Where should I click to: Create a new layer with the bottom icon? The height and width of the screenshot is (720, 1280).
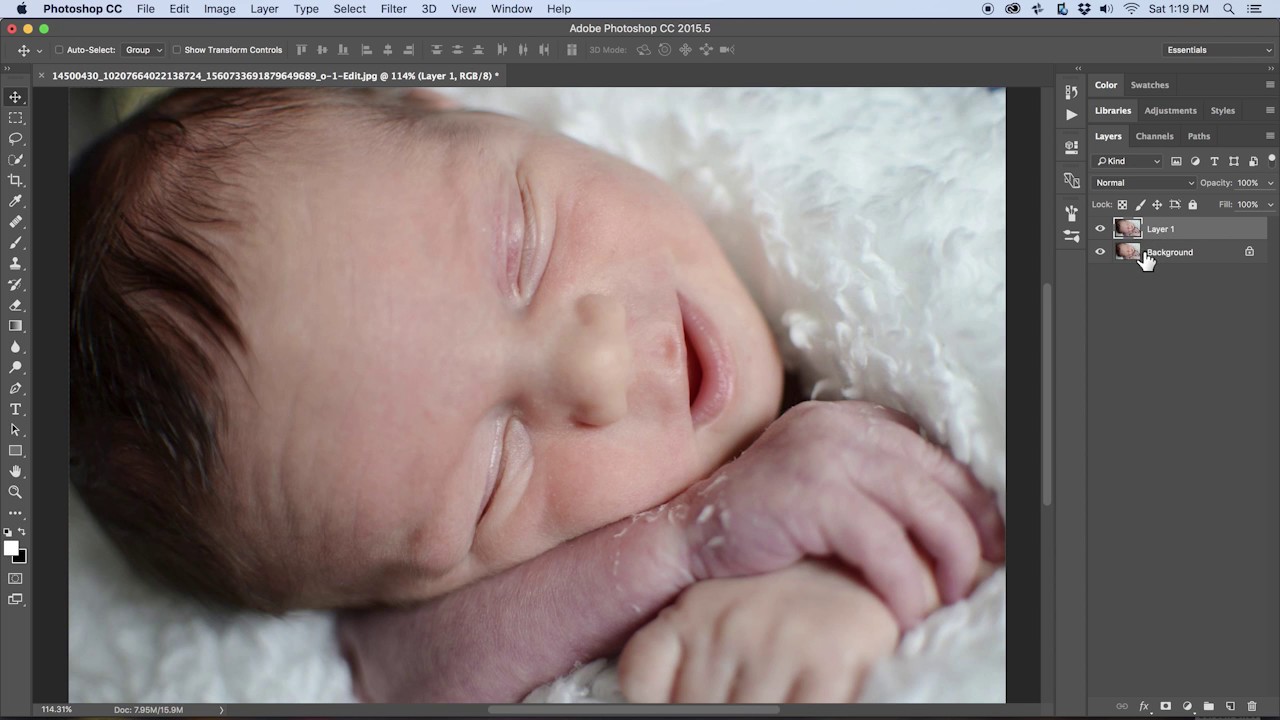click(x=1230, y=707)
